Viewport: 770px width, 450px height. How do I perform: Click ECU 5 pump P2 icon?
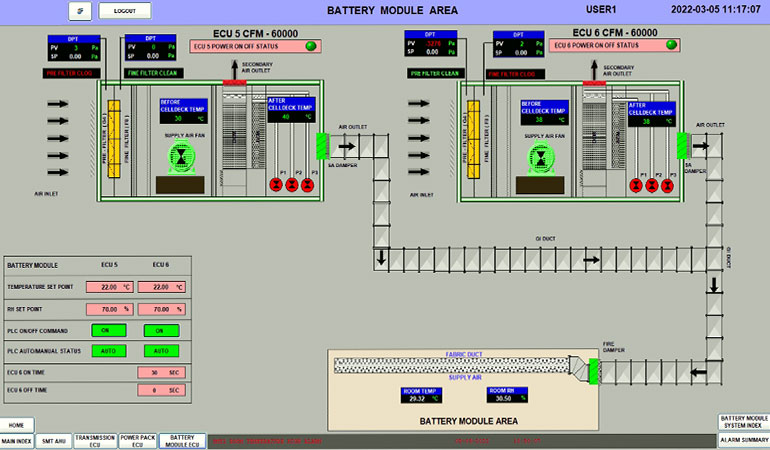(292, 185)
